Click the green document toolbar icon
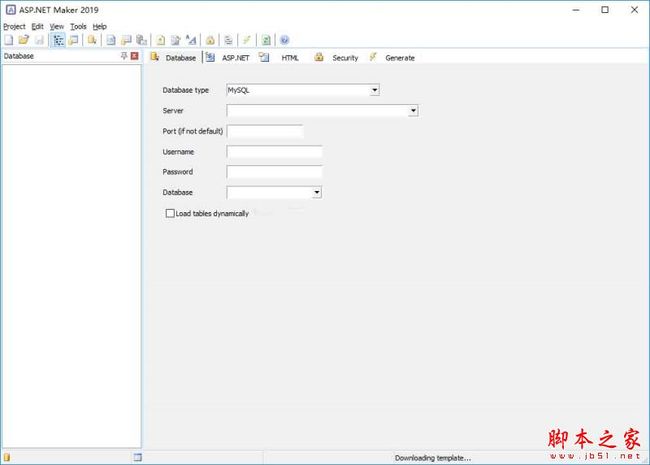The image size is (650, 465). pyautogui.click(x=266, y=40)
